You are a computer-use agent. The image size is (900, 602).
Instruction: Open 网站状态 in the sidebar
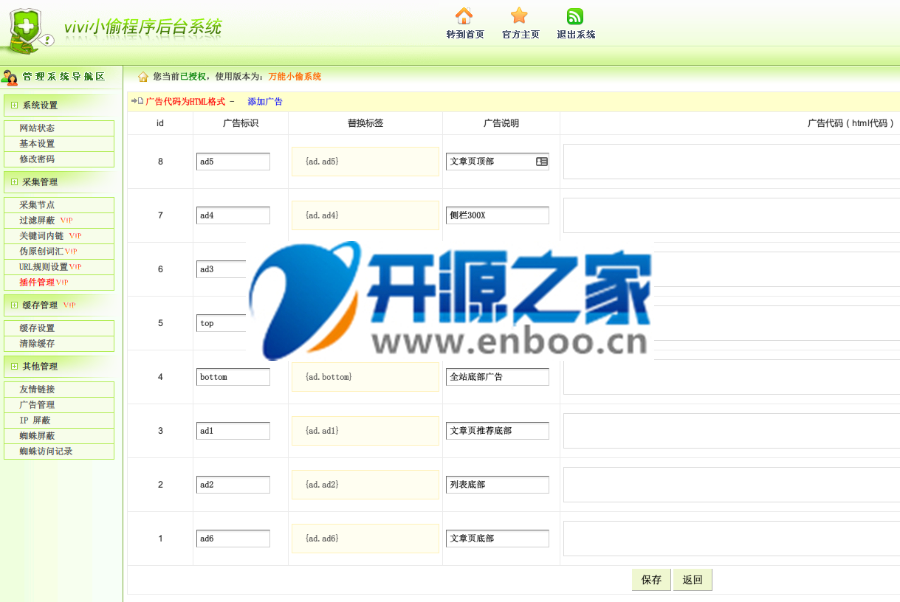59,128
